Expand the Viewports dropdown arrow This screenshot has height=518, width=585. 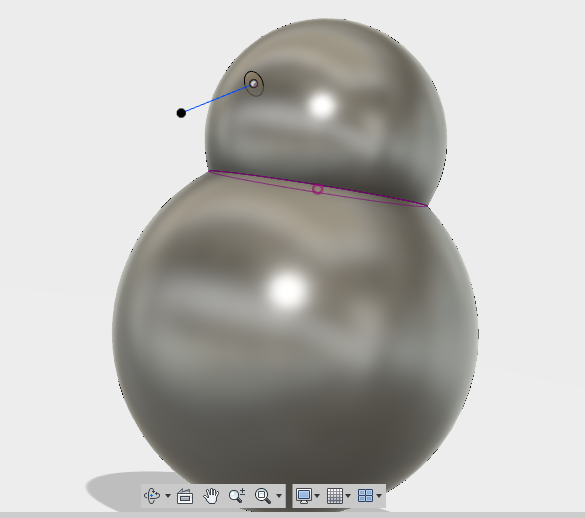[x=379, y=496]
